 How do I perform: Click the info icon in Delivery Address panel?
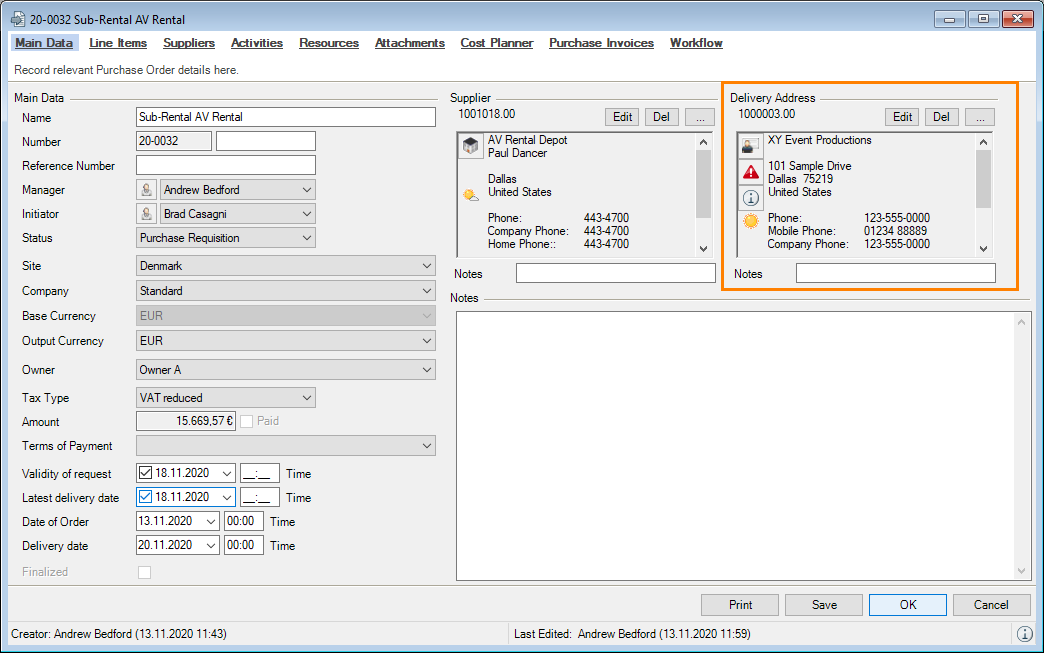coord(751,197)
